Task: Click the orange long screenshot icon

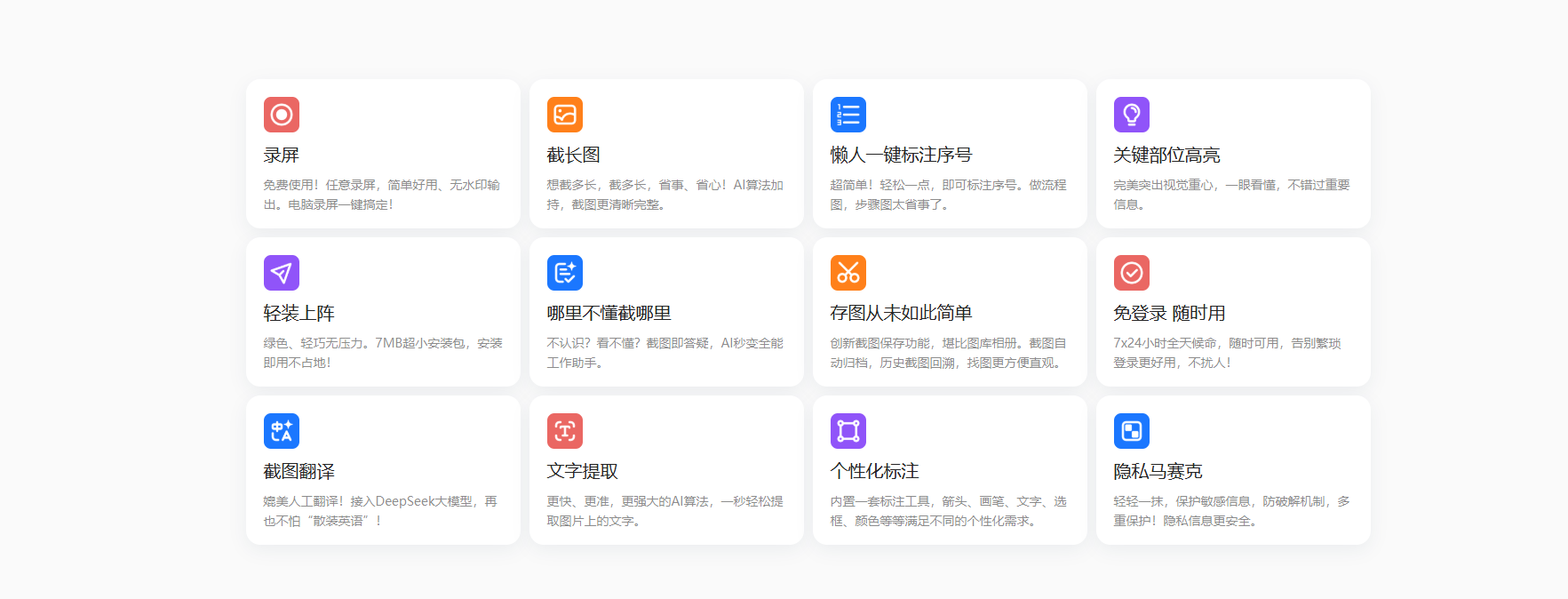Action: point(564,115)
